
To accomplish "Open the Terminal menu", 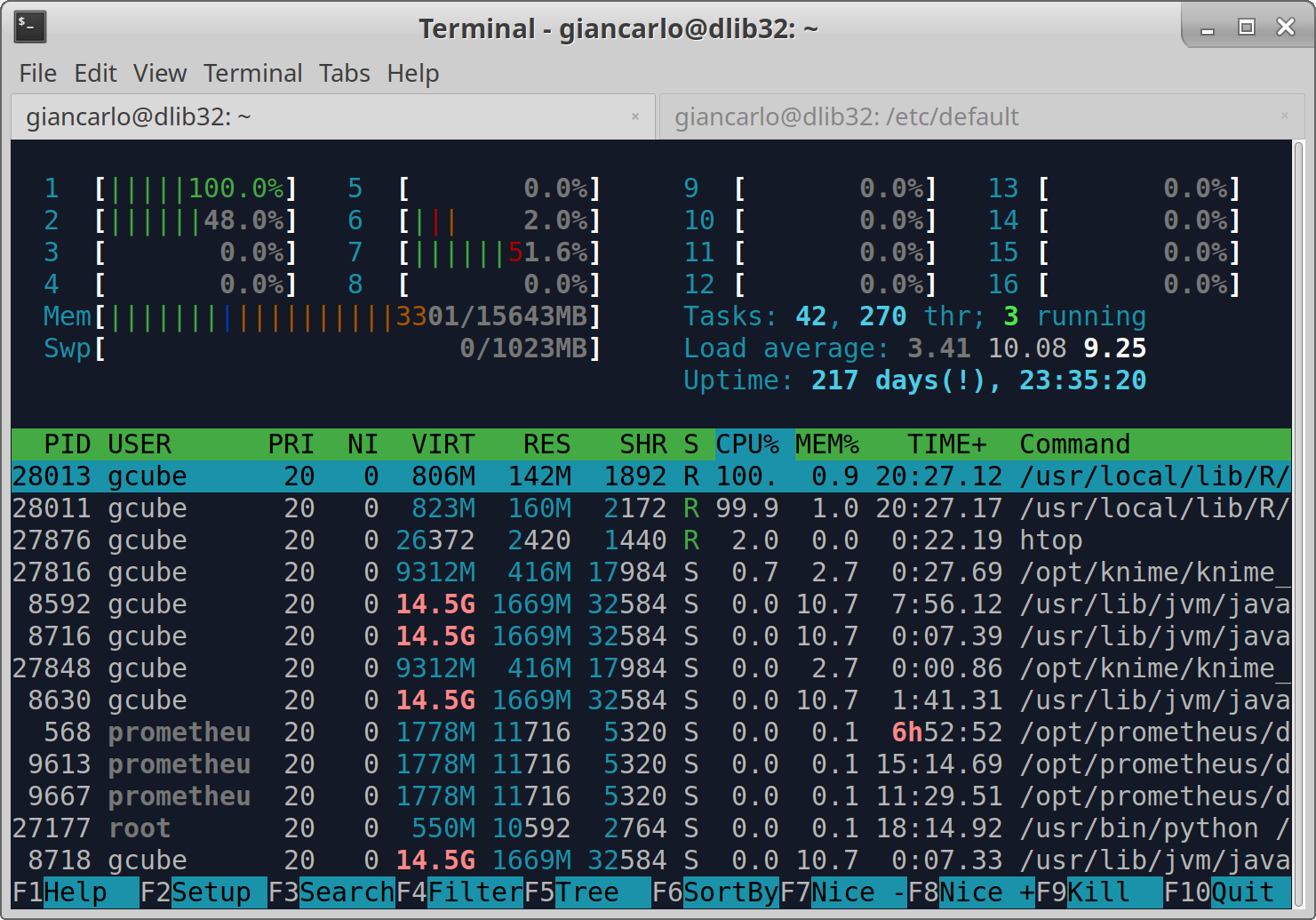I will click(252, 73).
